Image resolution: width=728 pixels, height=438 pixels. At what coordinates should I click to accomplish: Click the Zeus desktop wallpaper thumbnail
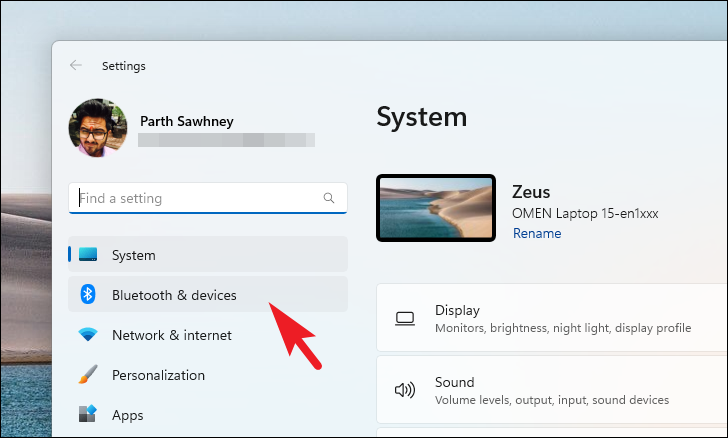coord(436,208)
